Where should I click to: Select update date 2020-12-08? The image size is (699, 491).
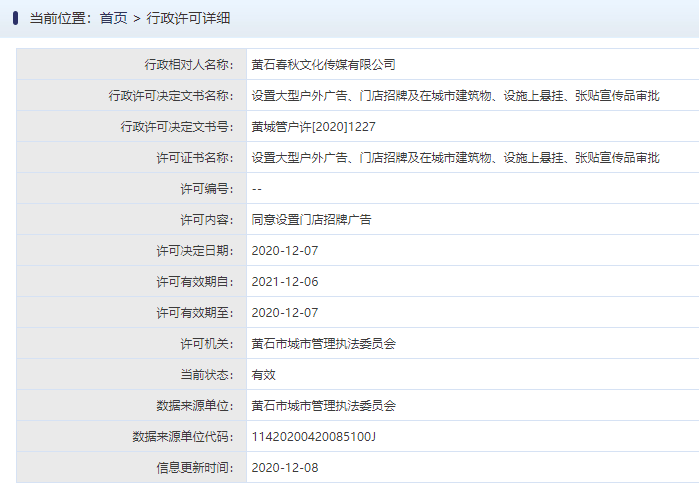pos(285,468)
